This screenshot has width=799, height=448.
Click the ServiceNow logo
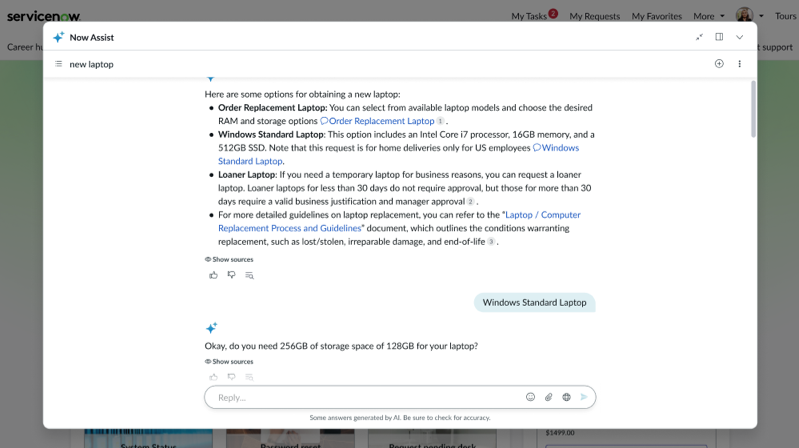click(43, 16)
